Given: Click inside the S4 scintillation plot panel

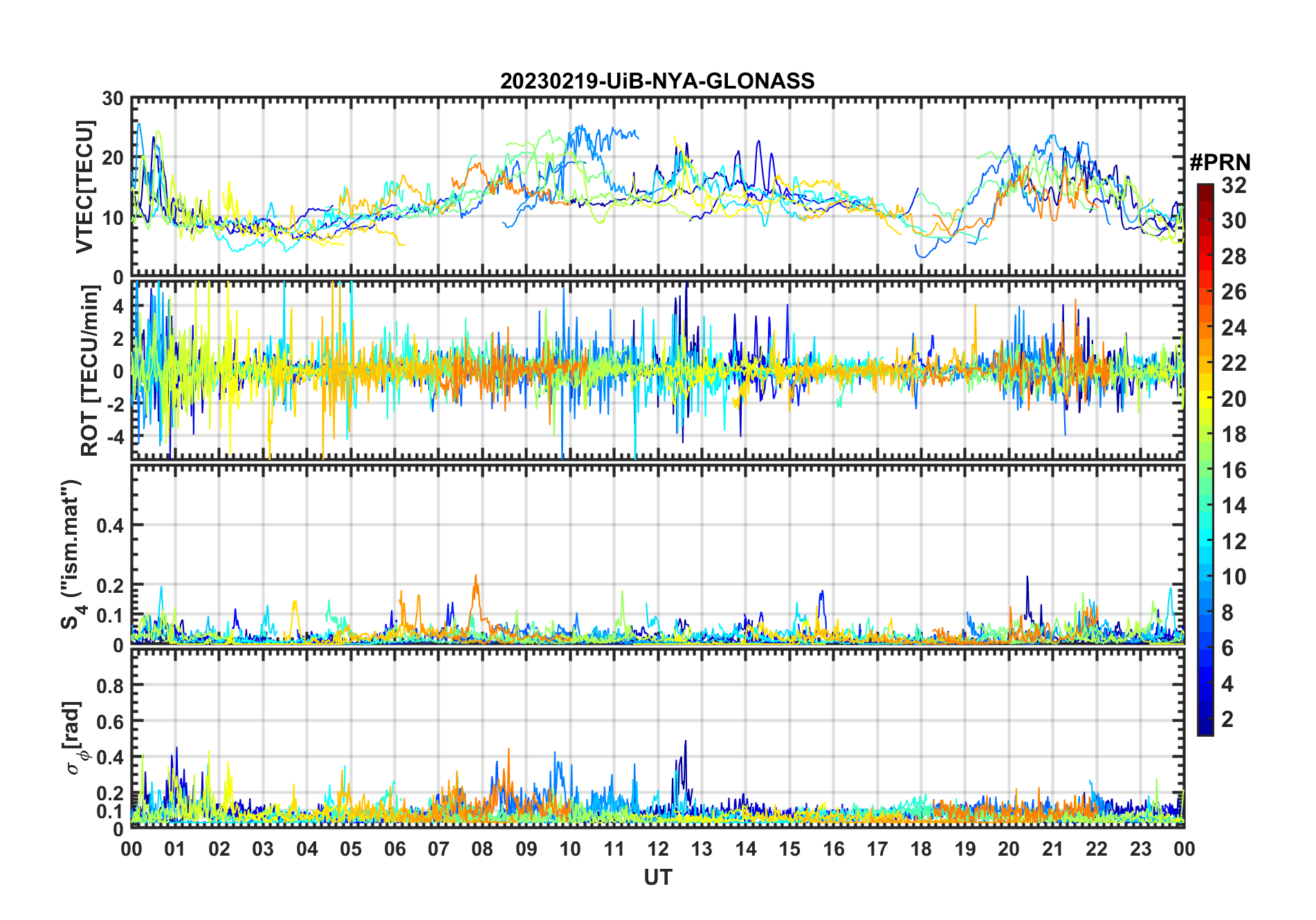Looking at the screenshot, I should 658,555.
